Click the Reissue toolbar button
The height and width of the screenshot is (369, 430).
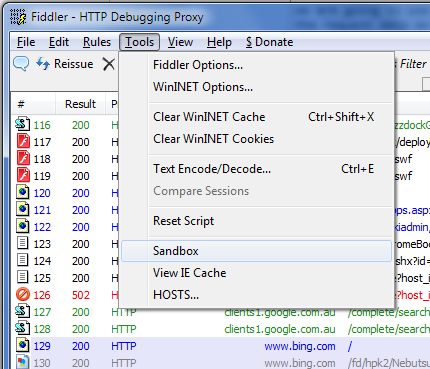click(x=65, y=64)
